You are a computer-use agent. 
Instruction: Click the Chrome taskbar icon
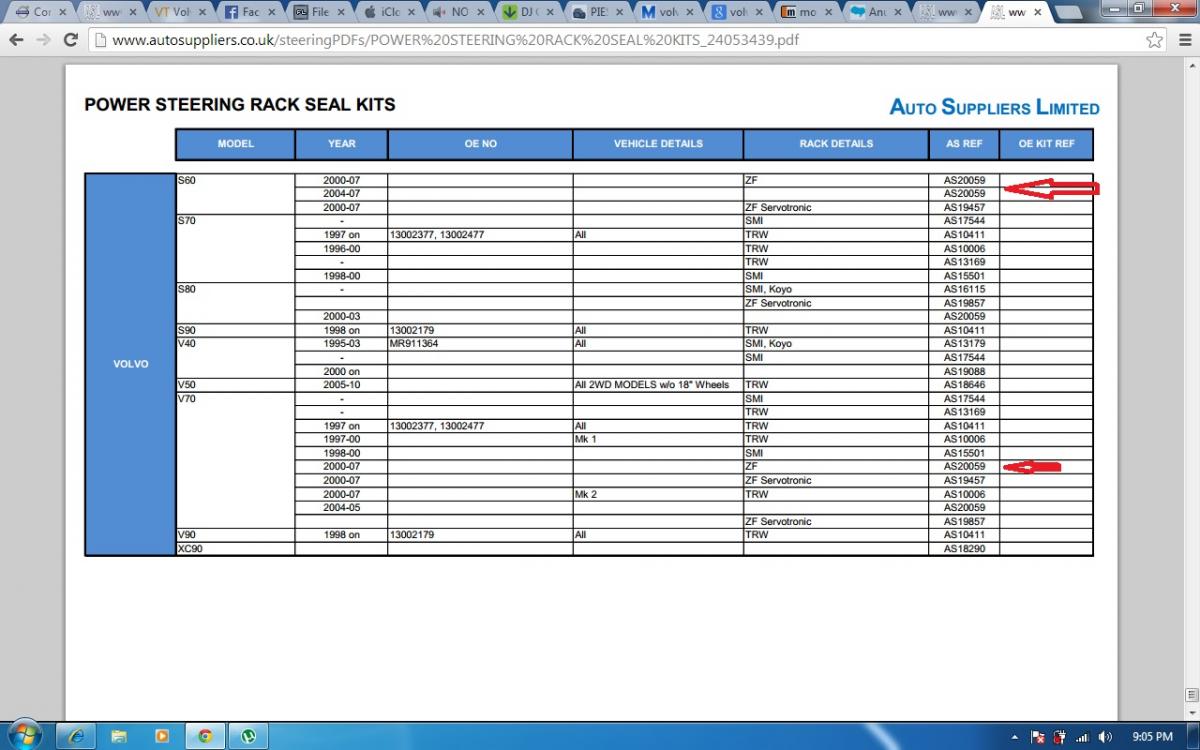[x=205, y=736]
